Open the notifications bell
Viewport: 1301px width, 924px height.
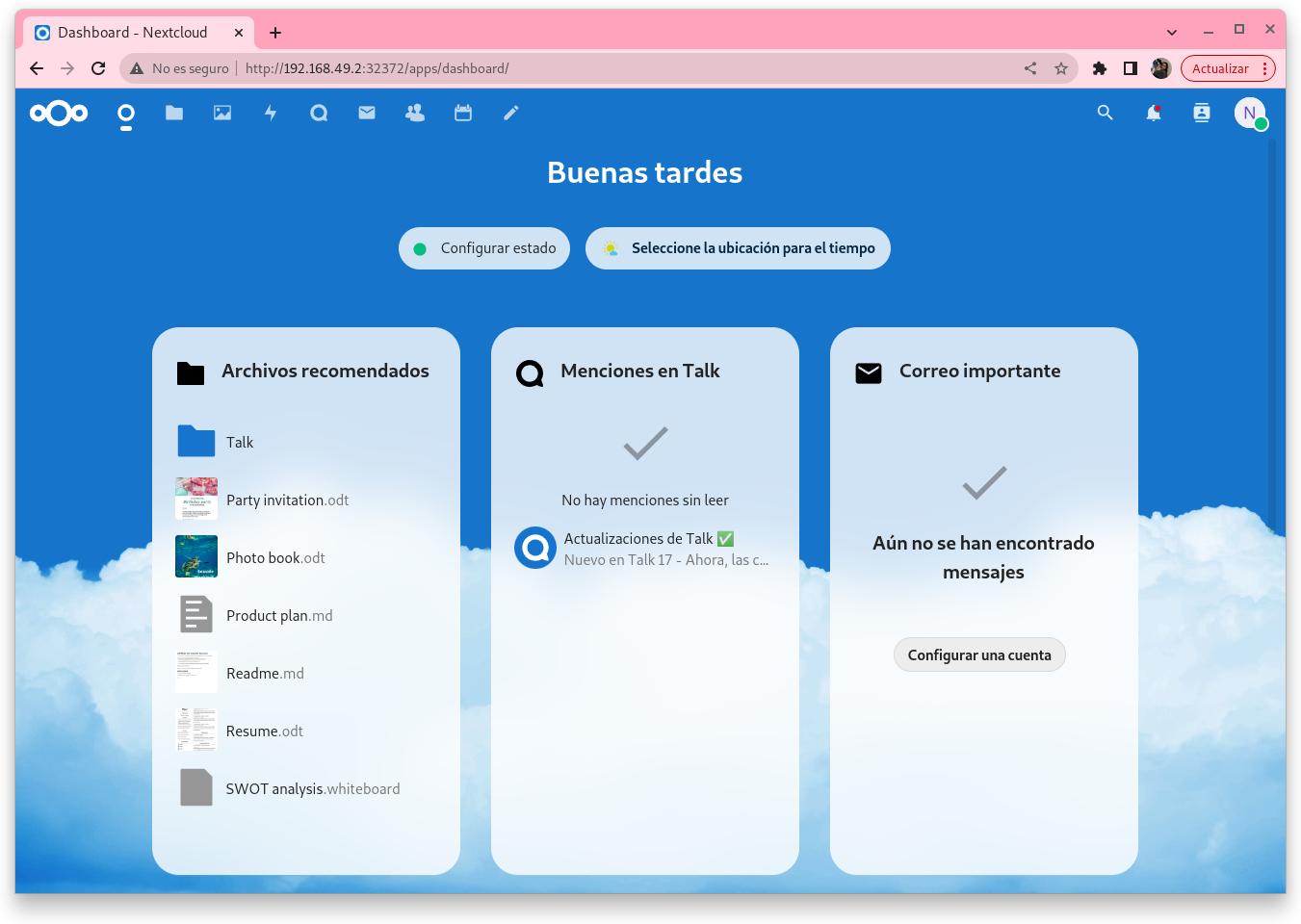tap(1154, 114)
